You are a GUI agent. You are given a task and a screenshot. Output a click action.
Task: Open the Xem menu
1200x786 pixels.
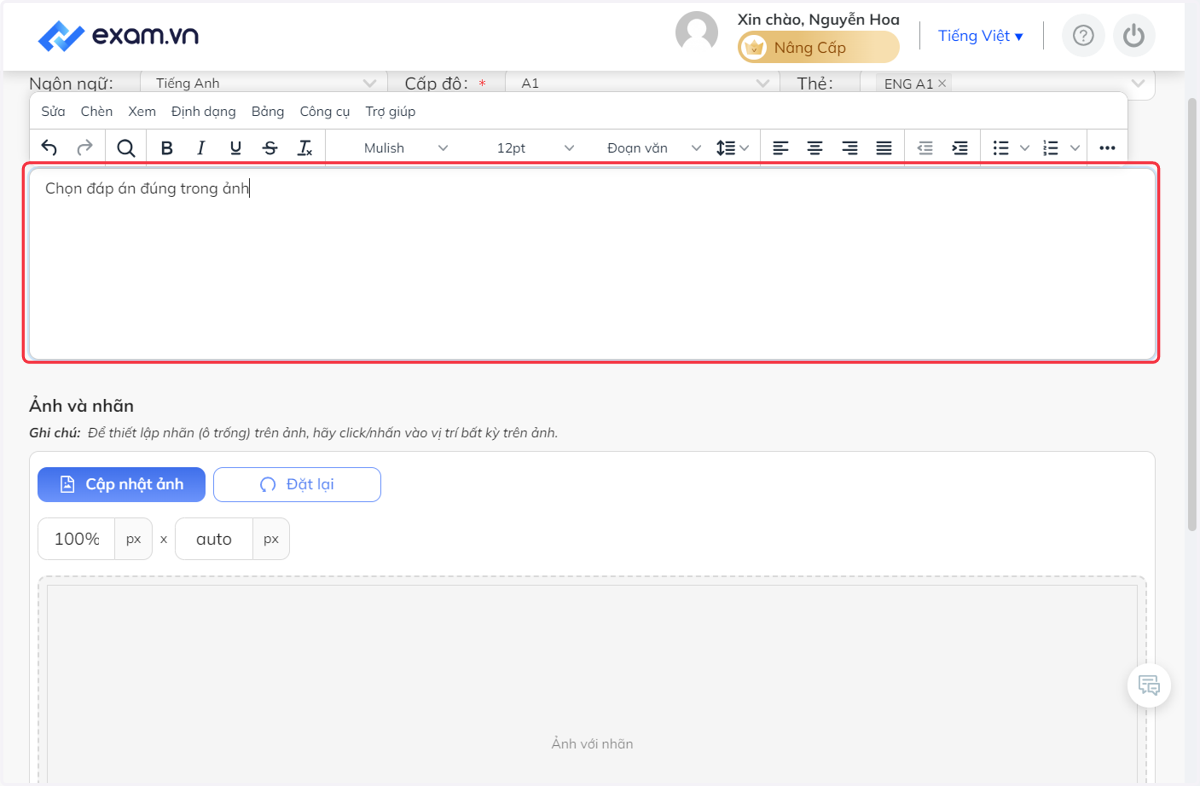tap(142, 112)
